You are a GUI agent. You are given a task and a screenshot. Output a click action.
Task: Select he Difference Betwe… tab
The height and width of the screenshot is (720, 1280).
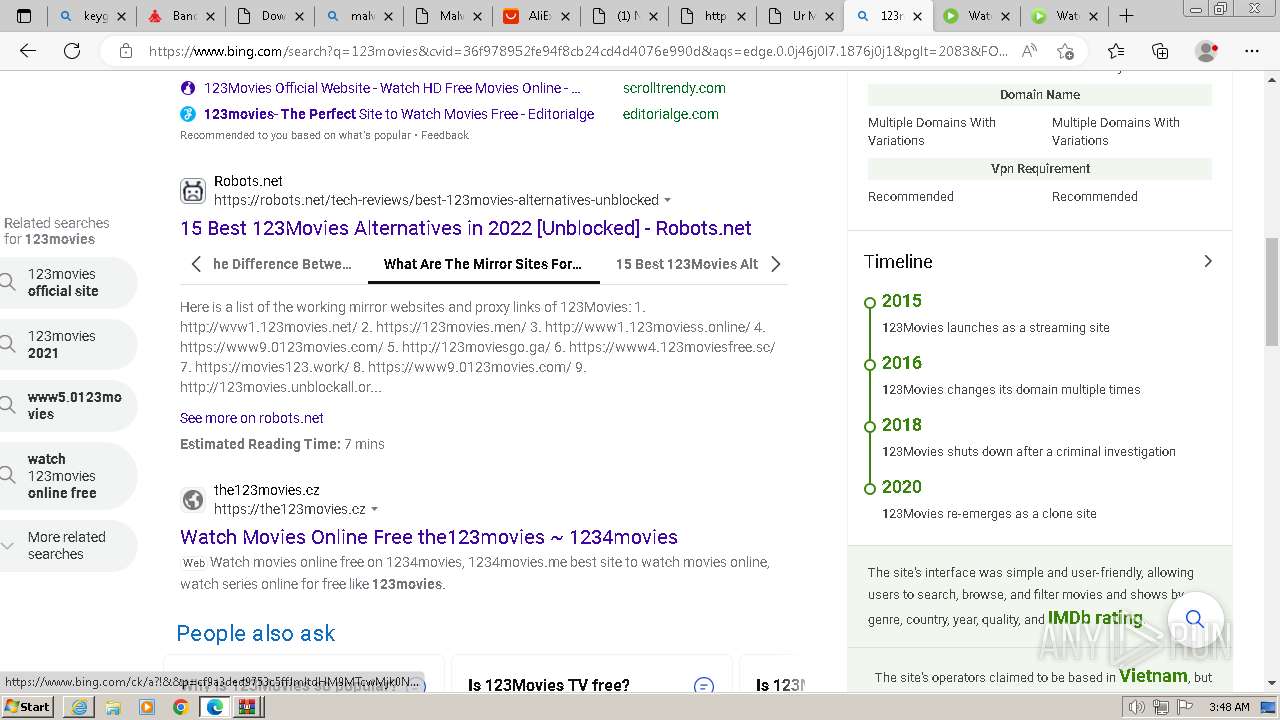tap(282, 264)
